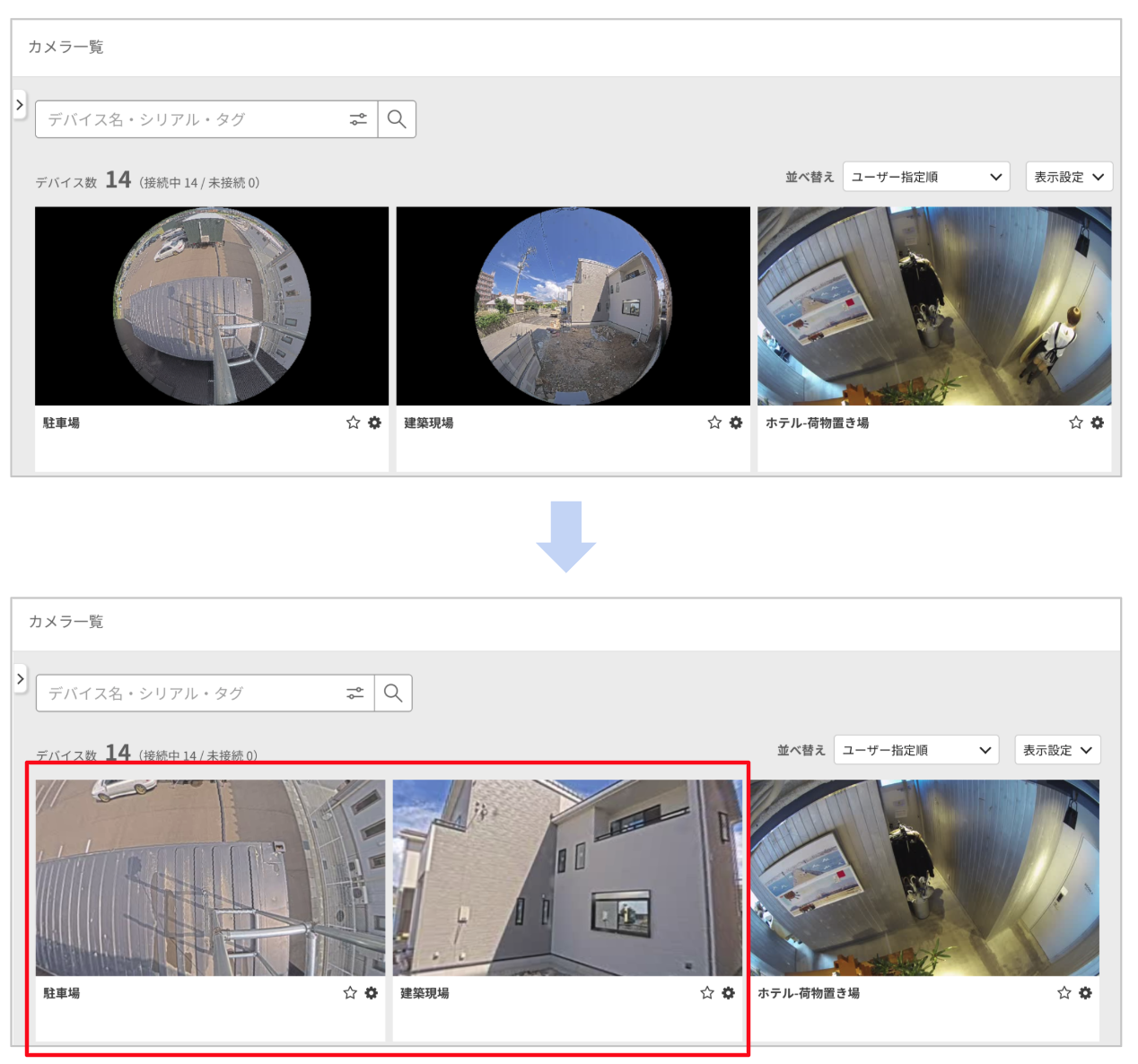Favorite the lower 駐車場 camera with star
This screenshot has height=1064, width=1138.
pos(350,993)
